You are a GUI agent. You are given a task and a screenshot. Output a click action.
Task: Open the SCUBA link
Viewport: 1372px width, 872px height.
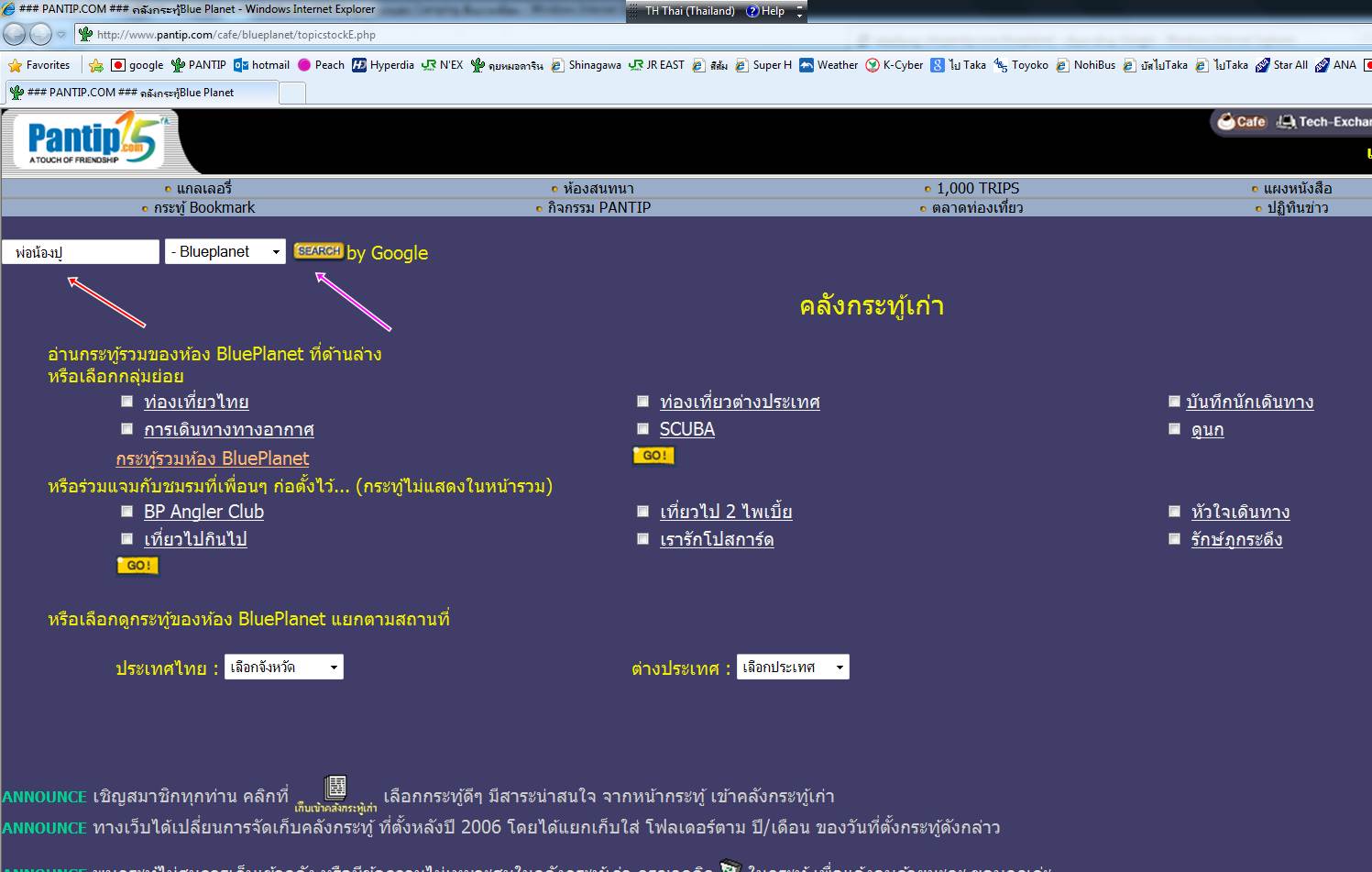pos(687,429)
